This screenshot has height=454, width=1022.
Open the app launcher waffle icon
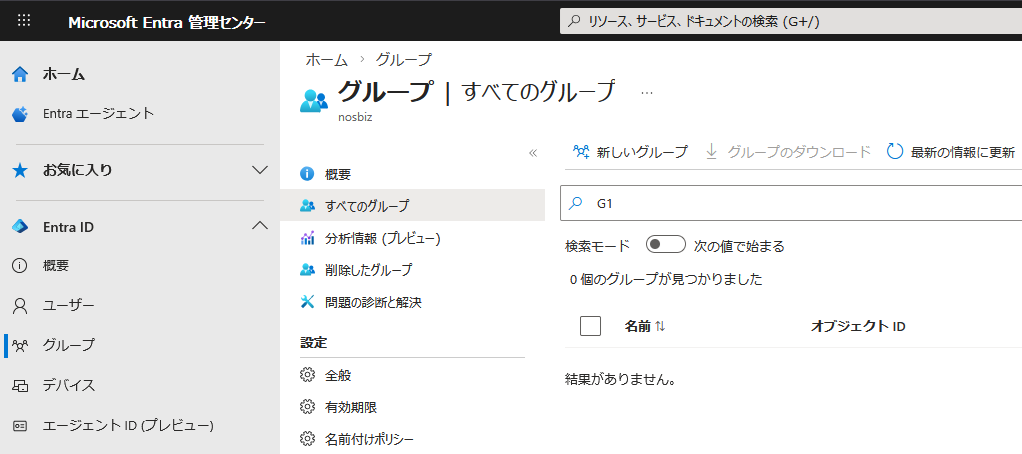[24, 21]
